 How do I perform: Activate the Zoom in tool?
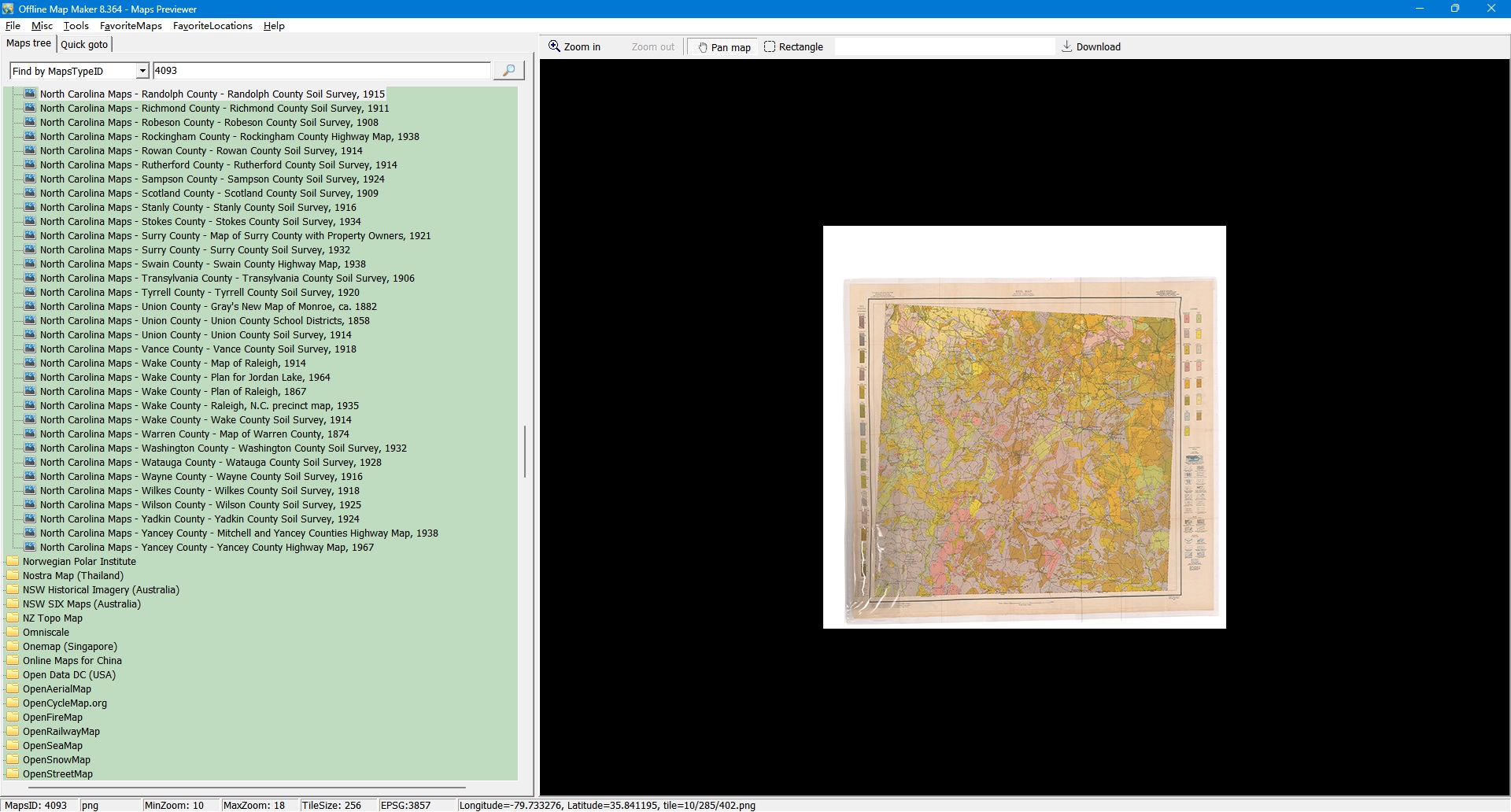(574, 47)
